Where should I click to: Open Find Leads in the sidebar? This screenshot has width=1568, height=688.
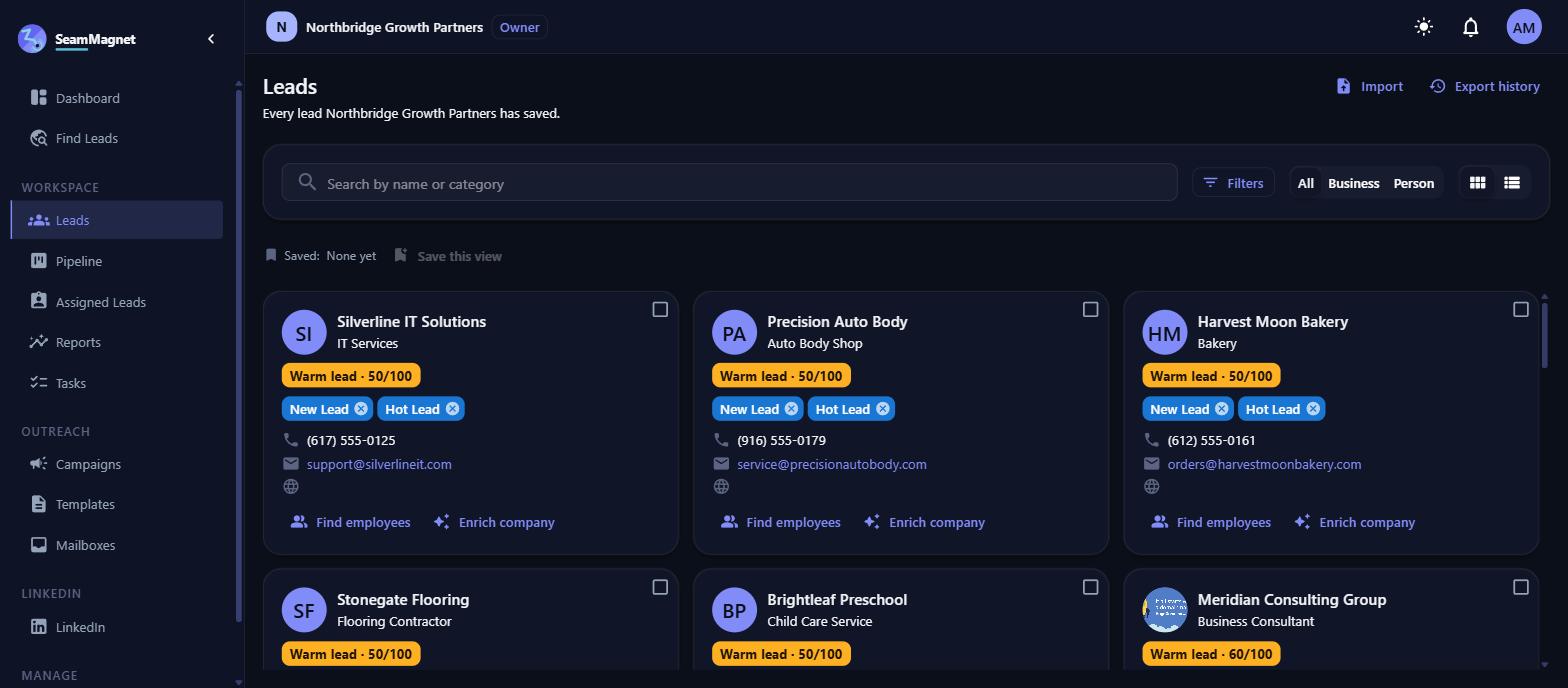[x=116, y=138]
